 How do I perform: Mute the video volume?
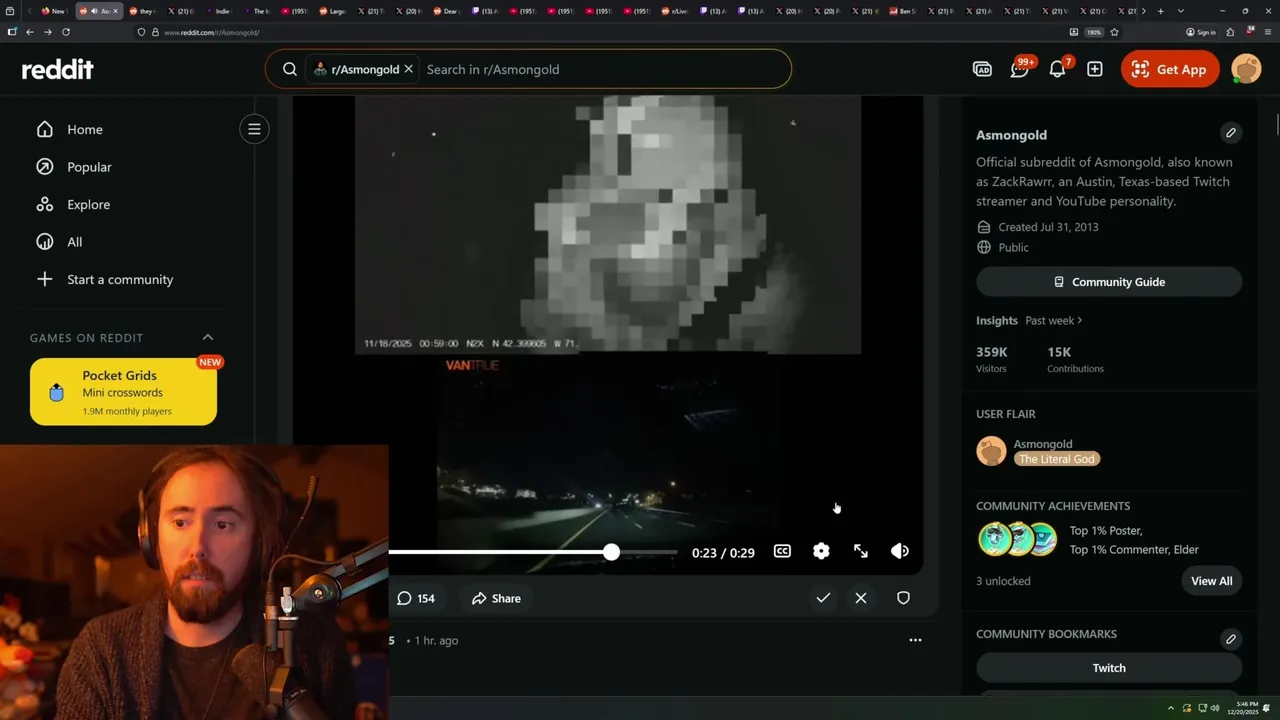click(x=899, y=551)
